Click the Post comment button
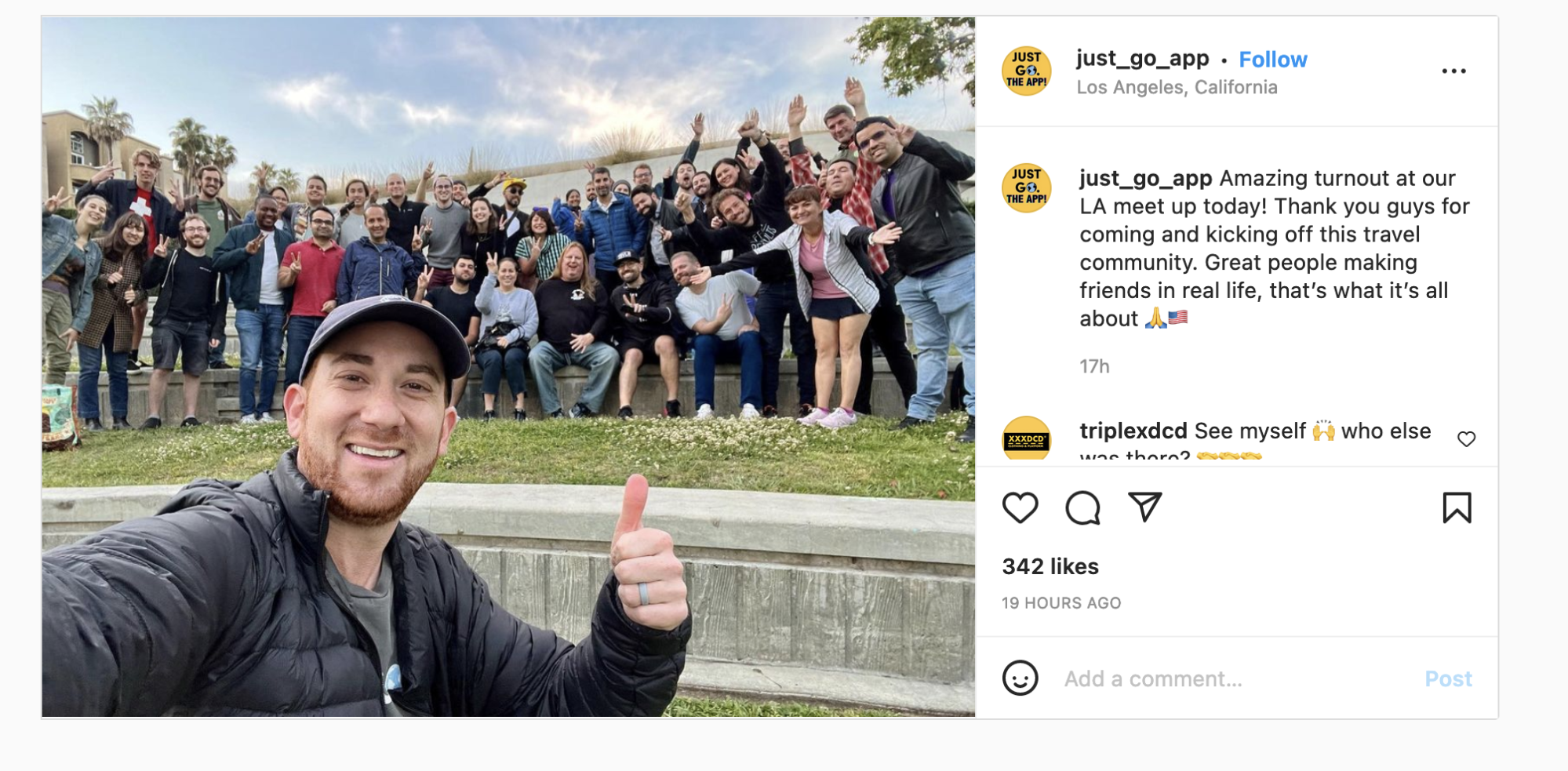1568x771 pixels. pos(1448,678)
